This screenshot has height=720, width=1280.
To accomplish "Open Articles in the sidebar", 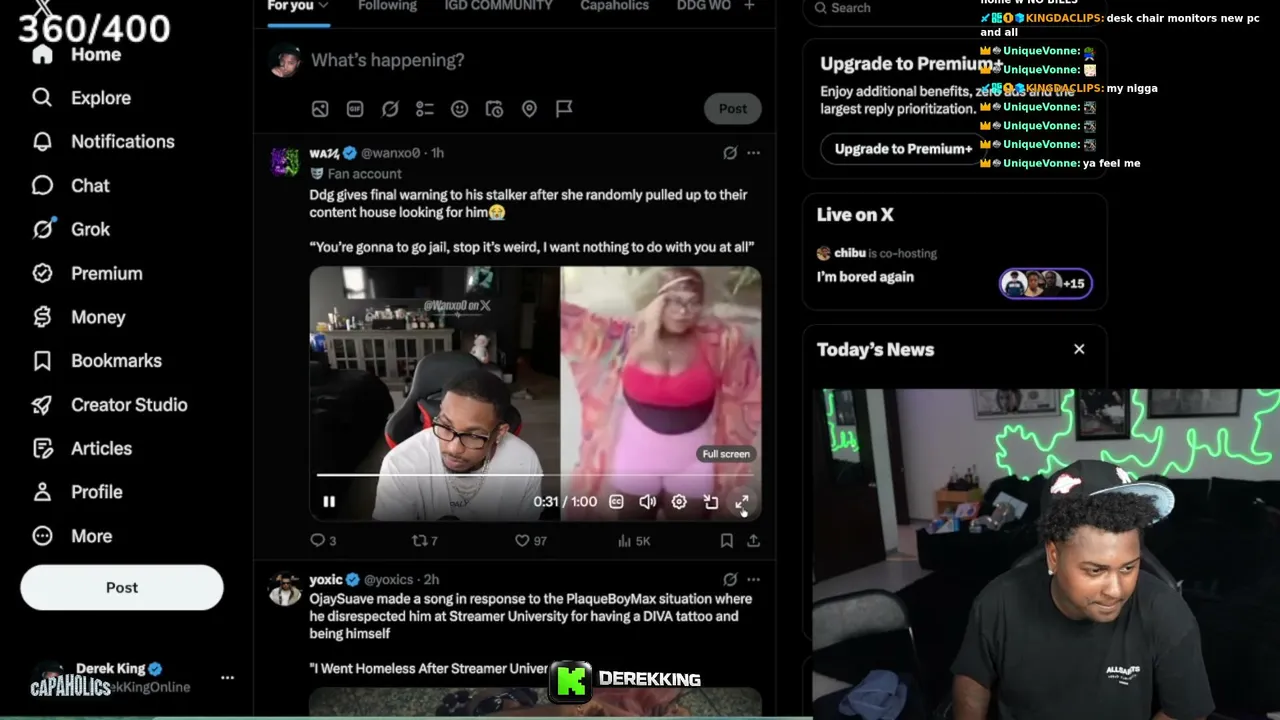I will point(81,448).
